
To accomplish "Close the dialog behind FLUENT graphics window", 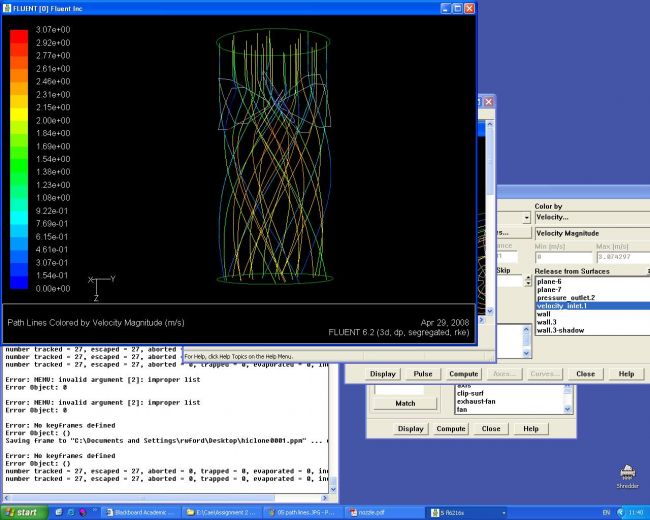I will coord(489,102).
